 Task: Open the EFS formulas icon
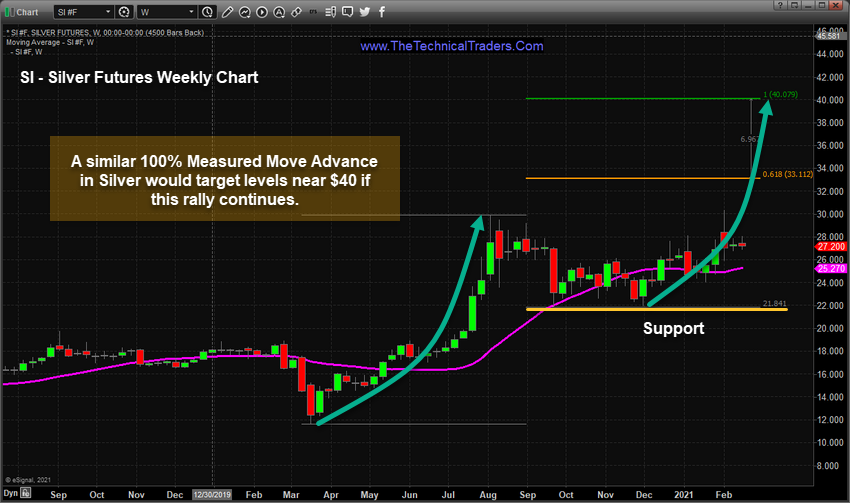pos(313,11)
